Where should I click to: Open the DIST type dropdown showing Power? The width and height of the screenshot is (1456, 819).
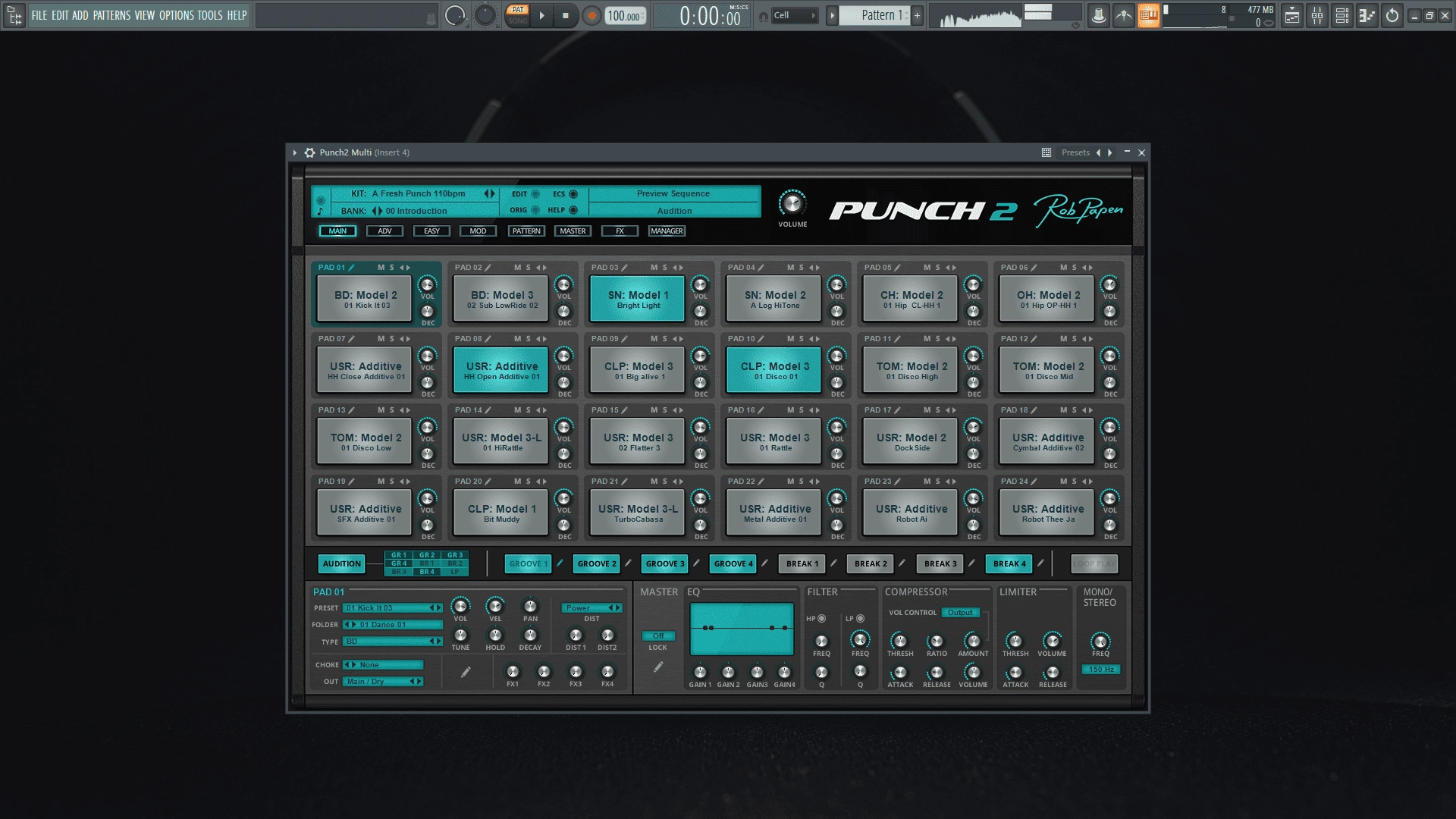click(x=591, y=608)
